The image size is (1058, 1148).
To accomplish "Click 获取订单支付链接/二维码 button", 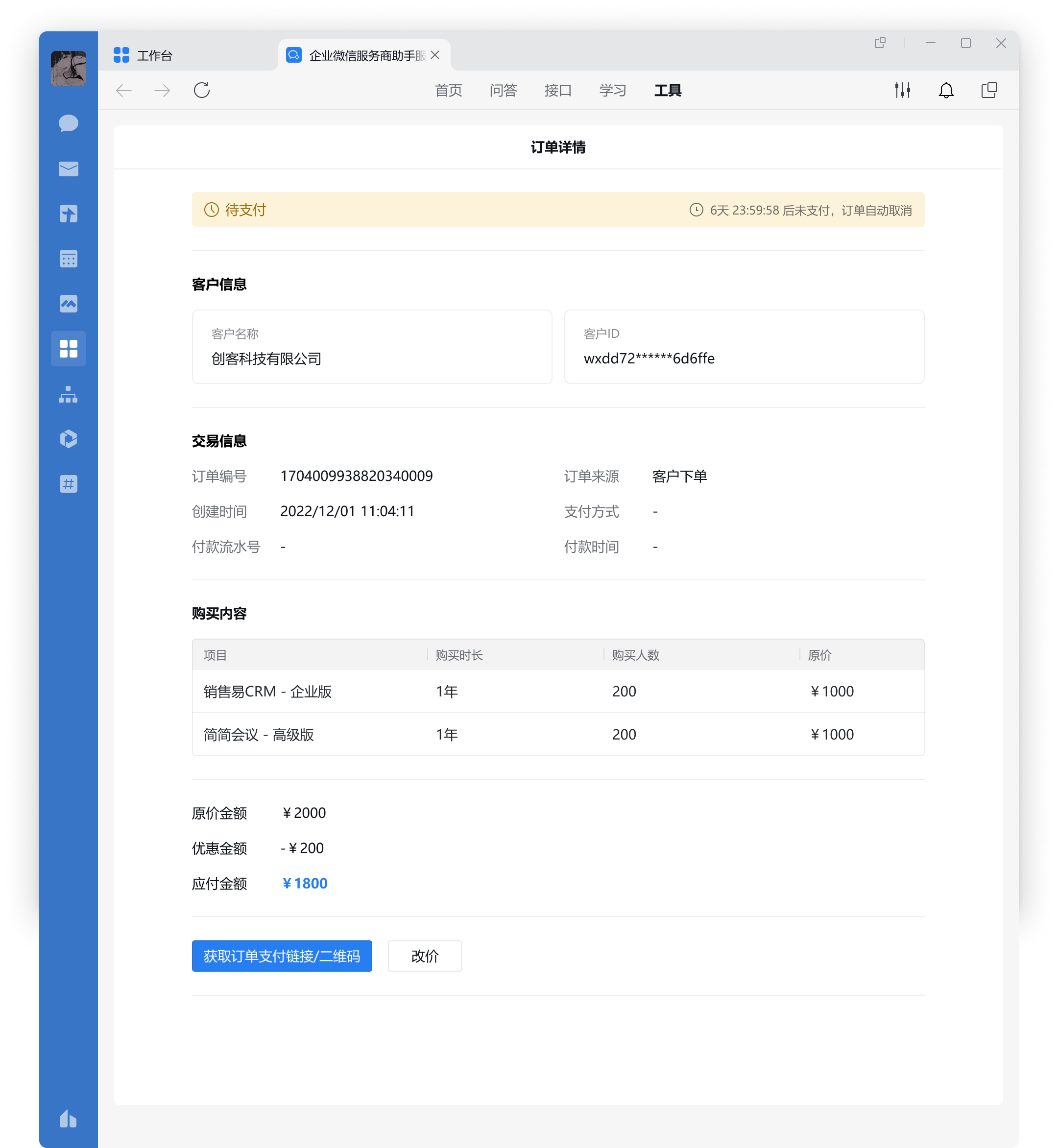I will click(282, 956).
